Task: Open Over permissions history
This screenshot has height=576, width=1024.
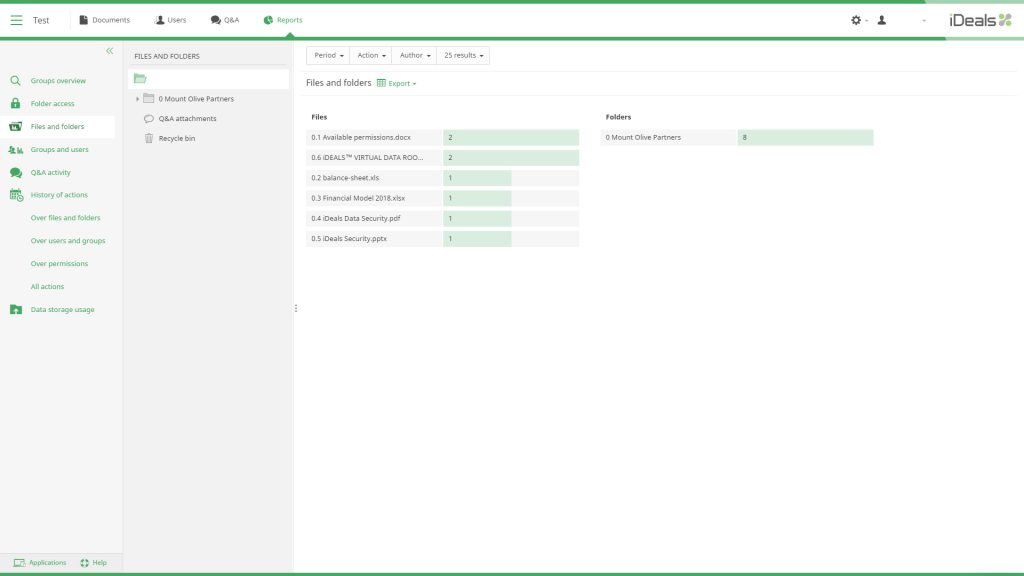Action: pyautogui.click(x=59, y=264)
